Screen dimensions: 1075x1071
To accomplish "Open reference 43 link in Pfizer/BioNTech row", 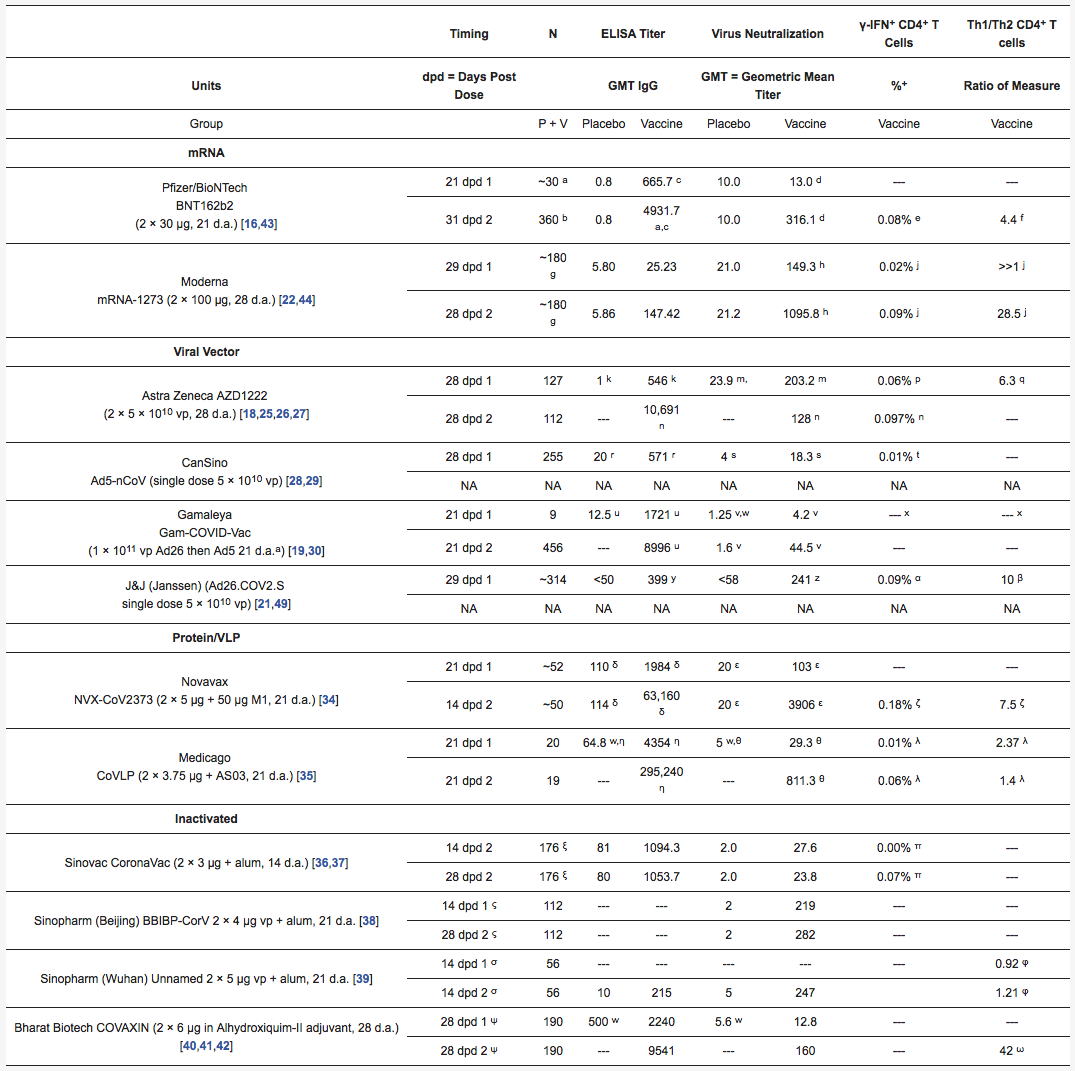I will [267, 224].
